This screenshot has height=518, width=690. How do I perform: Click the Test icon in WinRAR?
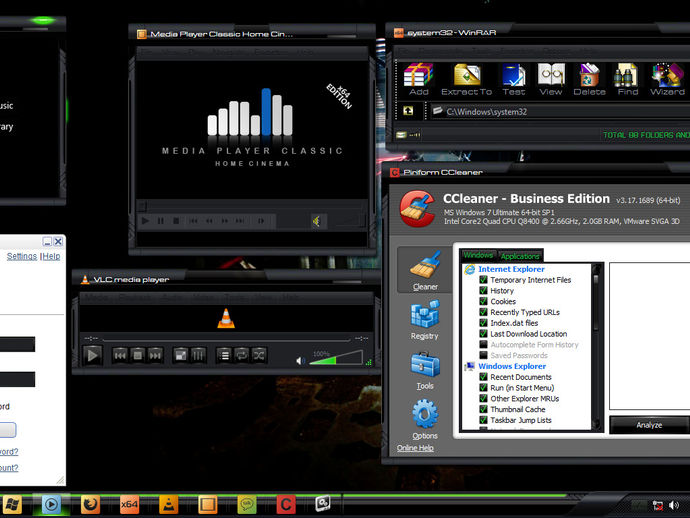[x=514, y=79]
